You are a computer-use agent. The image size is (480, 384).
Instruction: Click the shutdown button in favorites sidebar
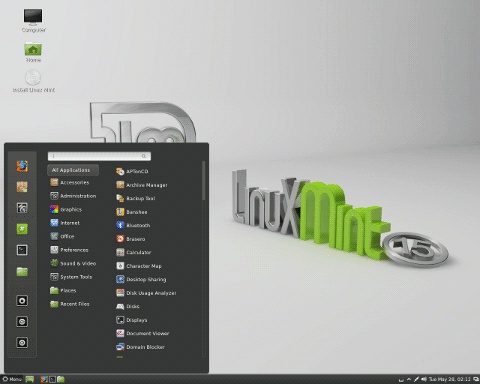click(22, 342)
